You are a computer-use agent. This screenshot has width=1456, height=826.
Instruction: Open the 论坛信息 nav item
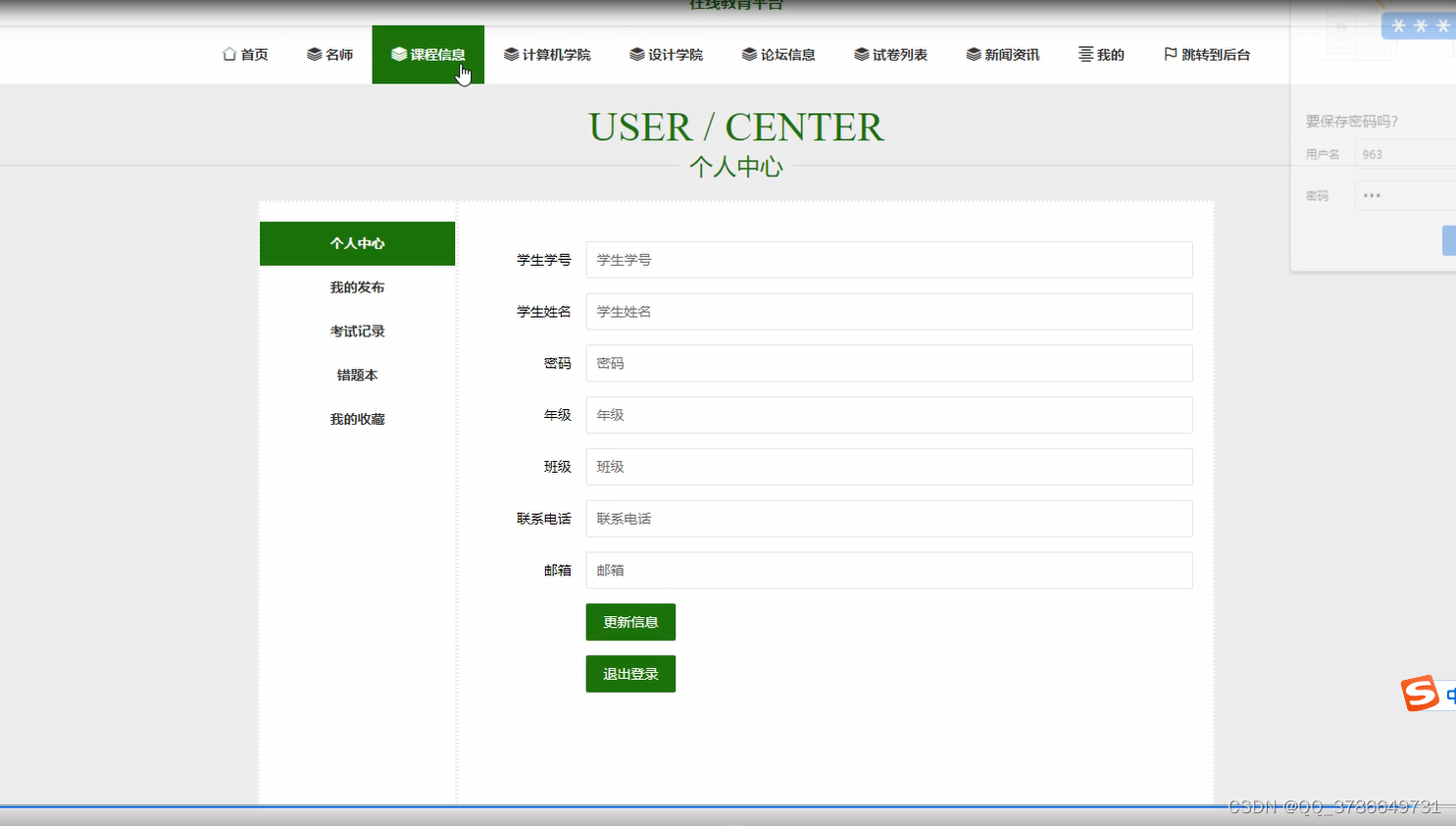click(x=778, y=54)
